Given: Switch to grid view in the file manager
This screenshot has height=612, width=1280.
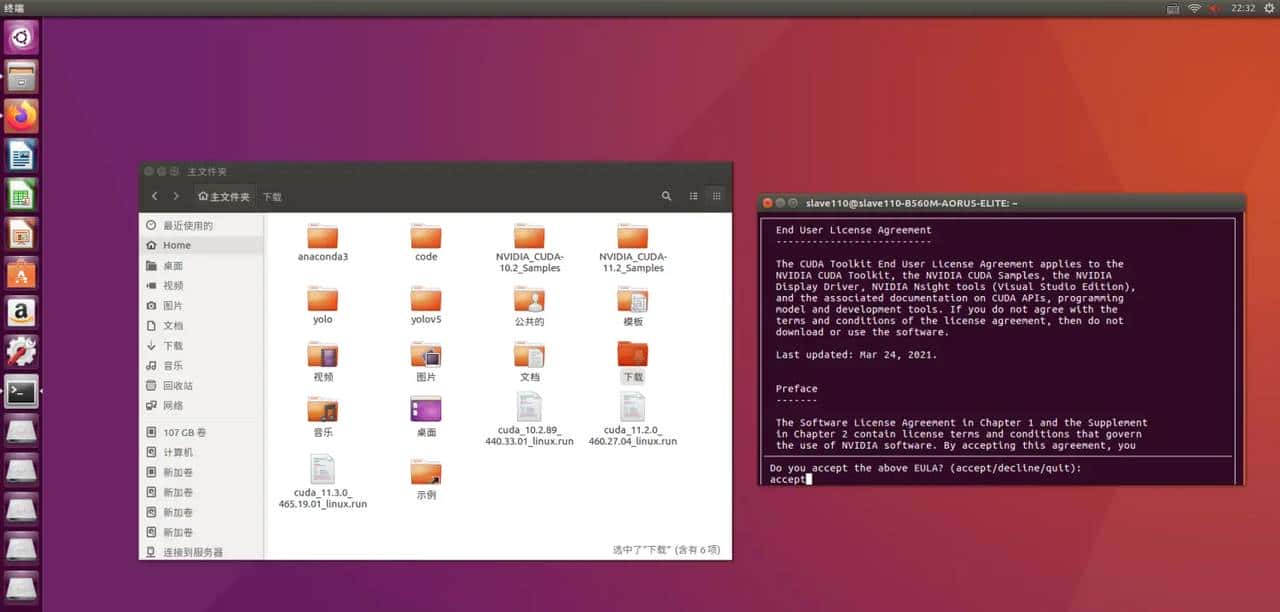Looking at the screenshot, I should point(717,196).
